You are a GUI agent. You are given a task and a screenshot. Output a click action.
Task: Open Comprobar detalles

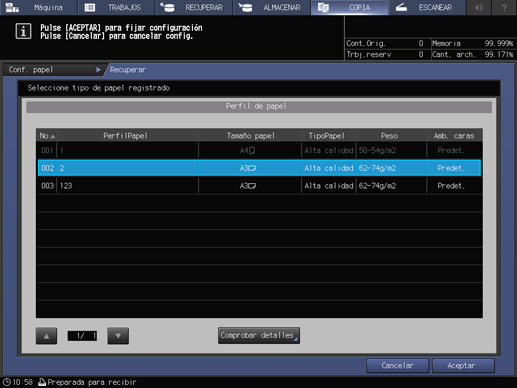[x=259, y=335]
